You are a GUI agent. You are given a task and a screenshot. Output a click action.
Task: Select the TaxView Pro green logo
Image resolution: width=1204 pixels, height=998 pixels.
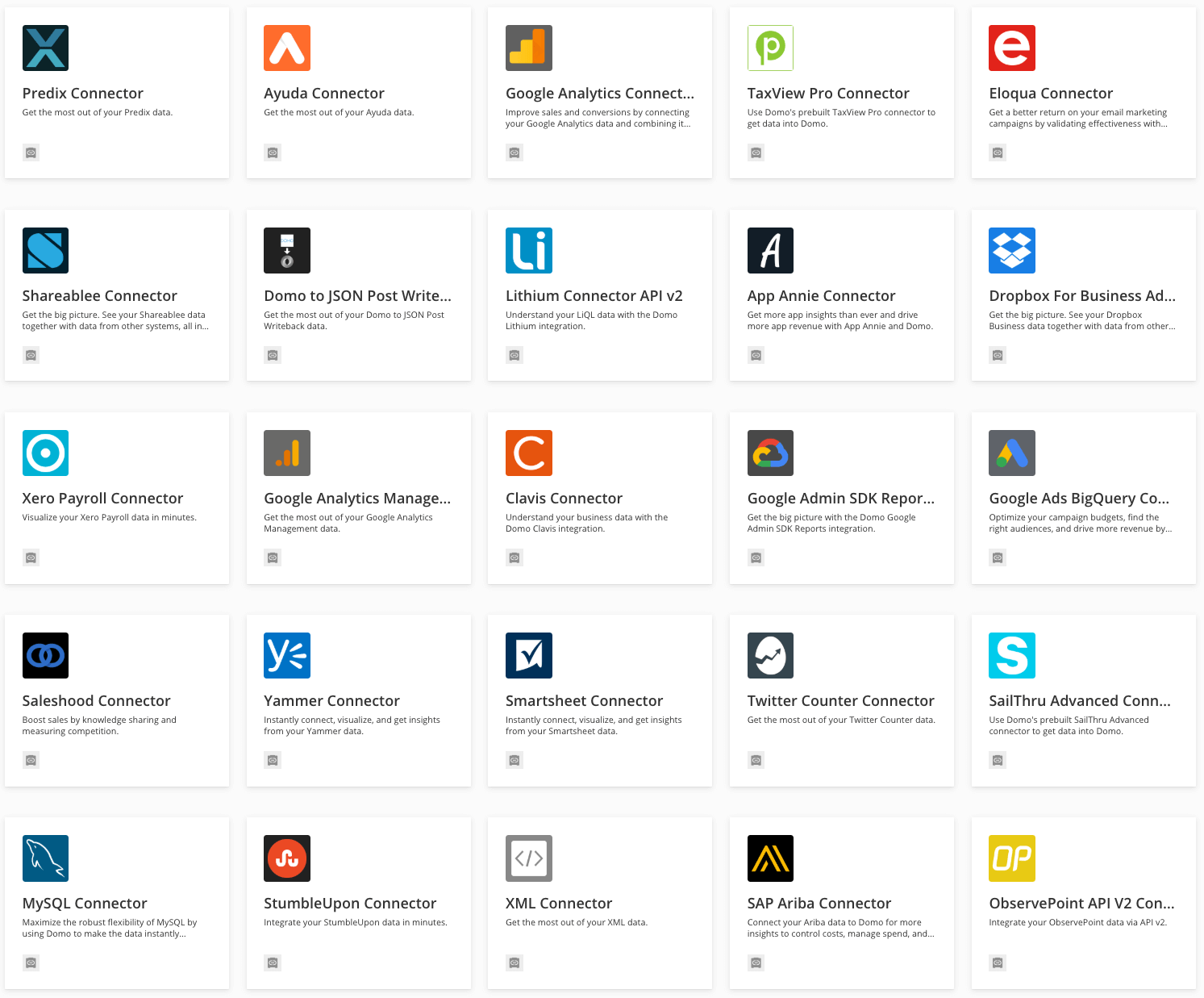coord(770,48)
